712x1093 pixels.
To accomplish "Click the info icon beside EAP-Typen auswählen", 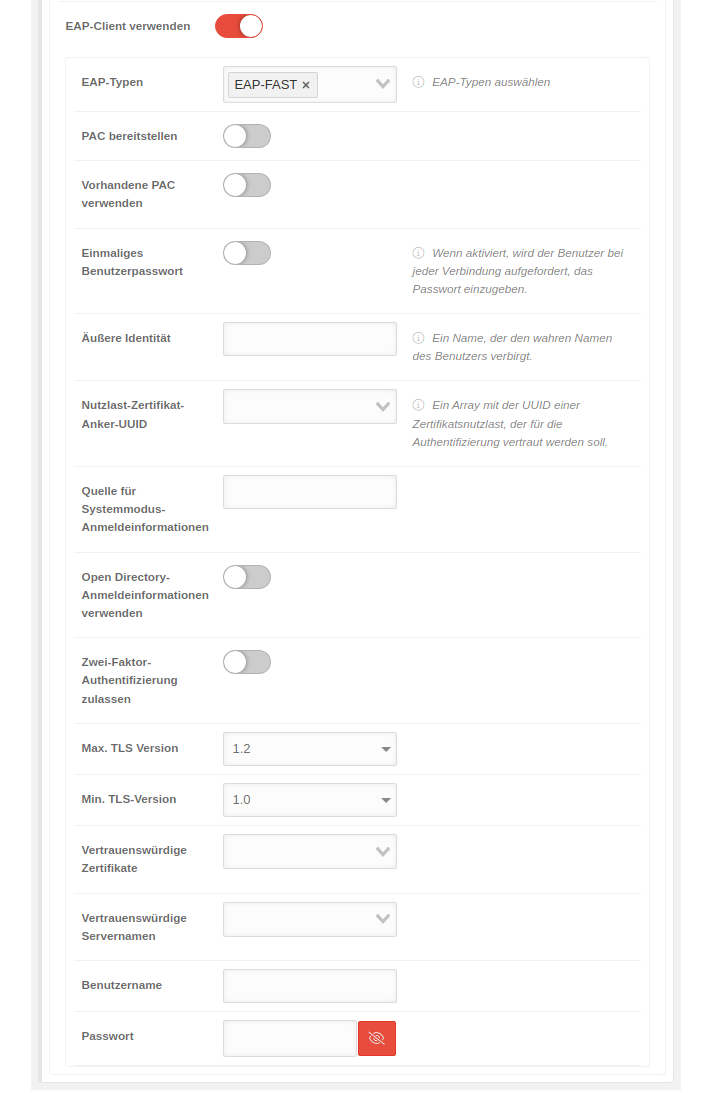I will click(x=418, y=82).
